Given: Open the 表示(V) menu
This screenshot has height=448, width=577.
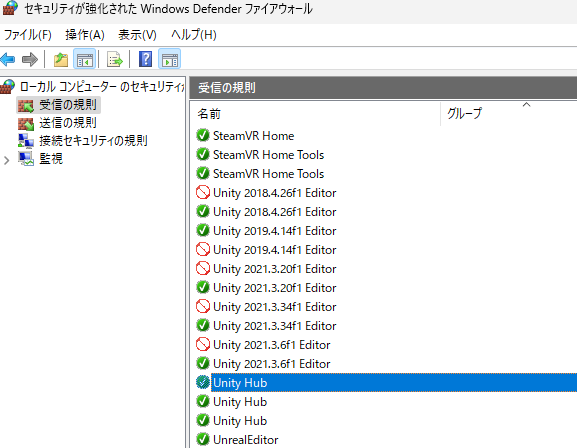Looking at the screenshot, I should click(137, 35).
